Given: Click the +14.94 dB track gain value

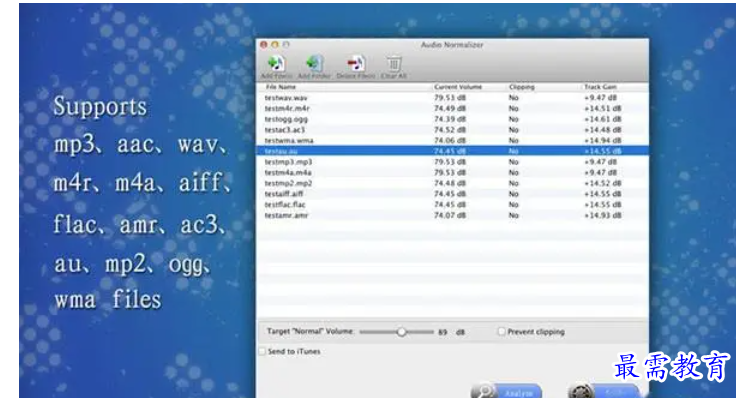Looking at the screenshot, I should 603,140.
